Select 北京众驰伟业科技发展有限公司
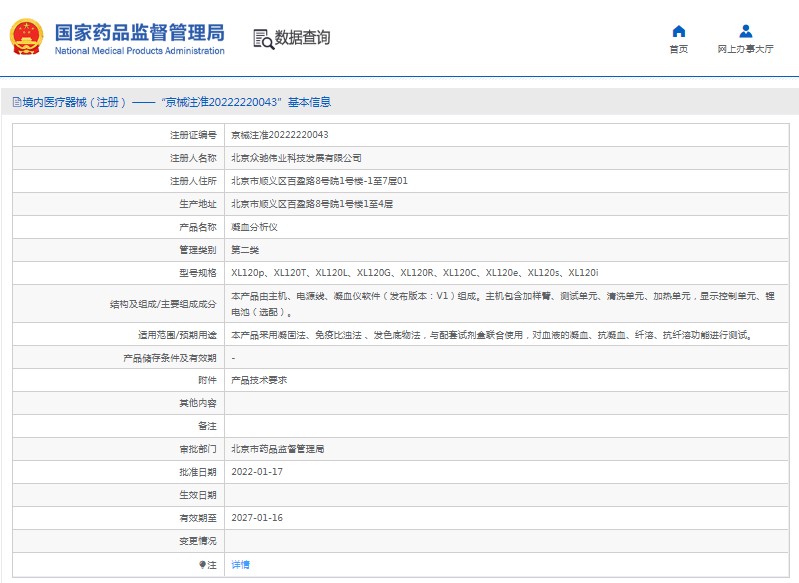 [296, 158]
